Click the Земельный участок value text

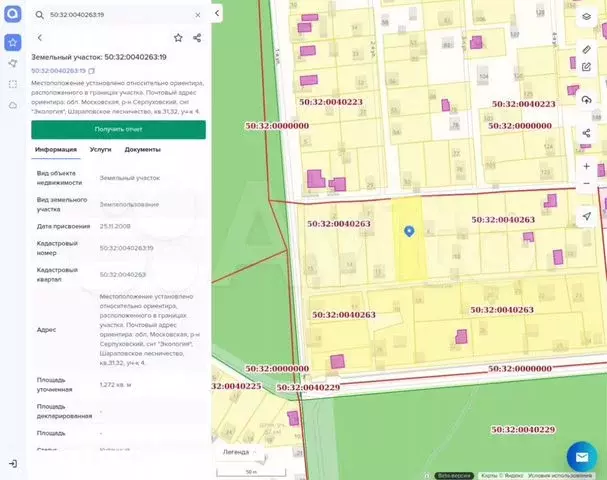tap(130, 178)
